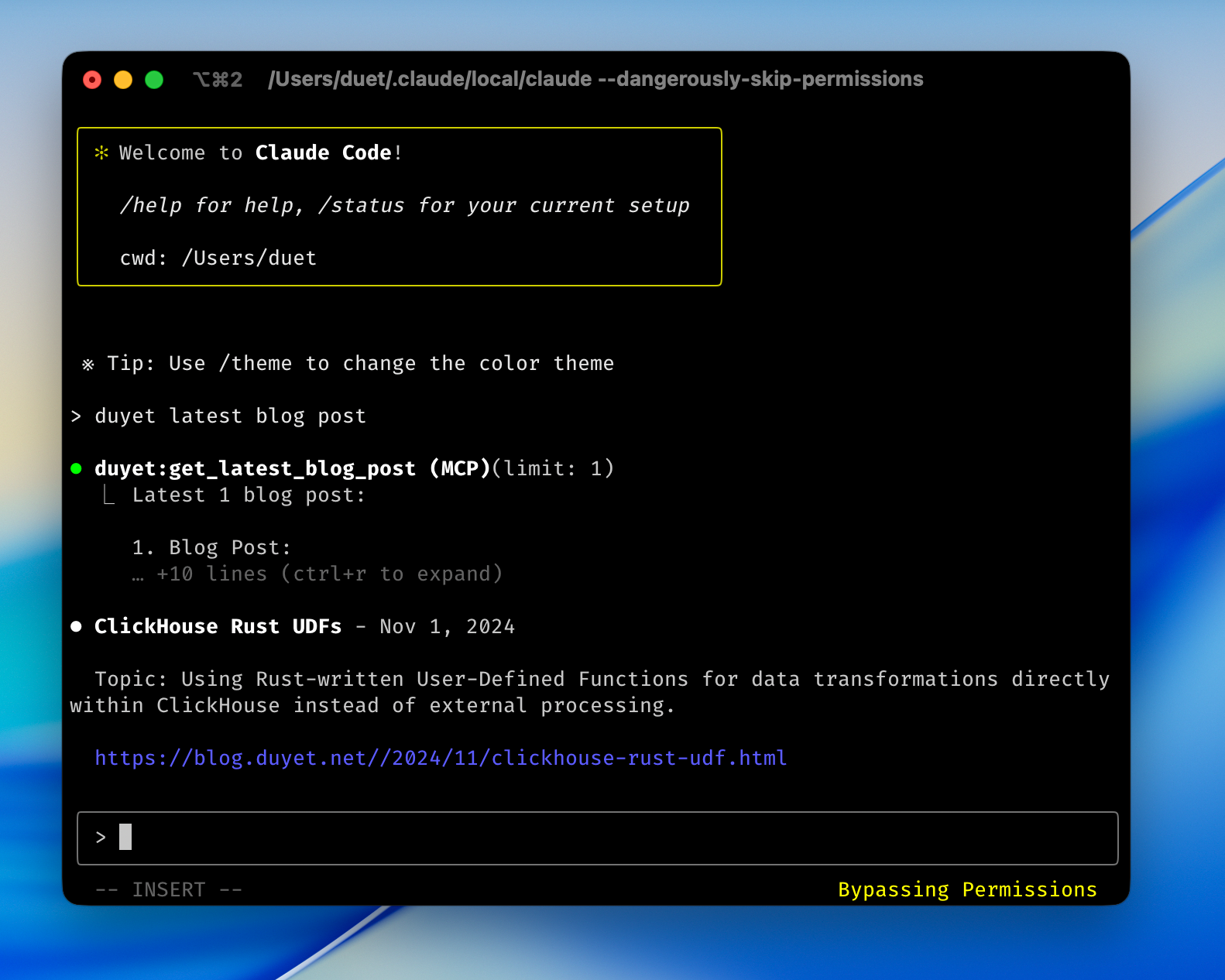Click the white bullet before ClickHouse Rust UDFs
This screenshot has height=980, width=1225.
coord(76,626)
